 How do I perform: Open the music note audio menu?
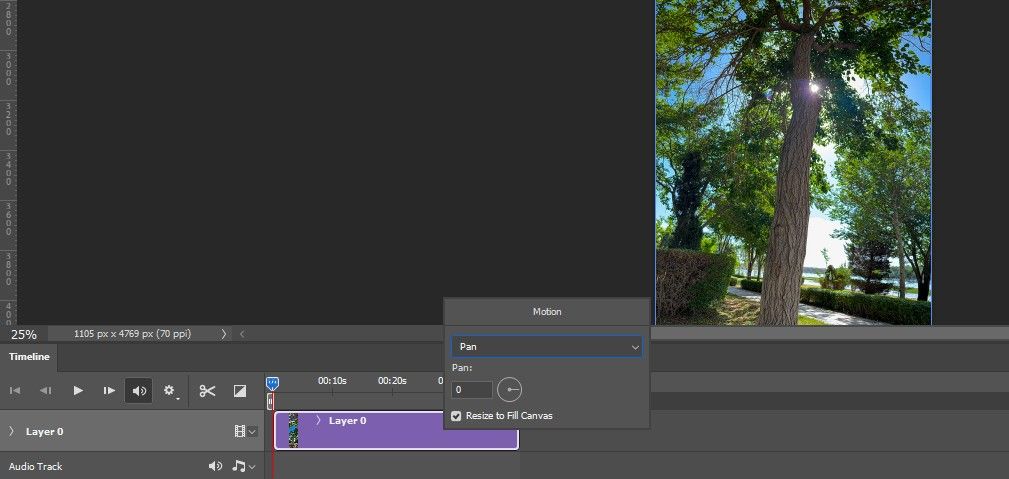click(243, 466)
